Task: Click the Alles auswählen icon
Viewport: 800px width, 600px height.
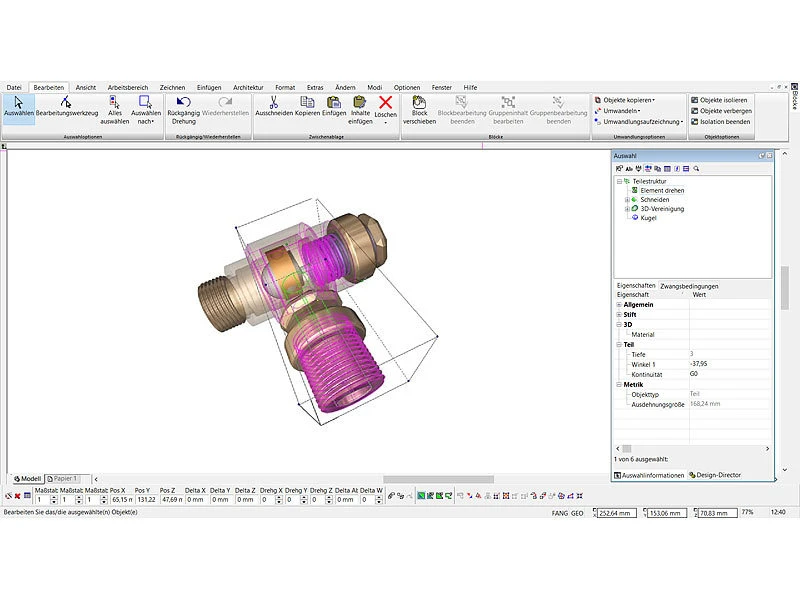Action: (114, 102)
